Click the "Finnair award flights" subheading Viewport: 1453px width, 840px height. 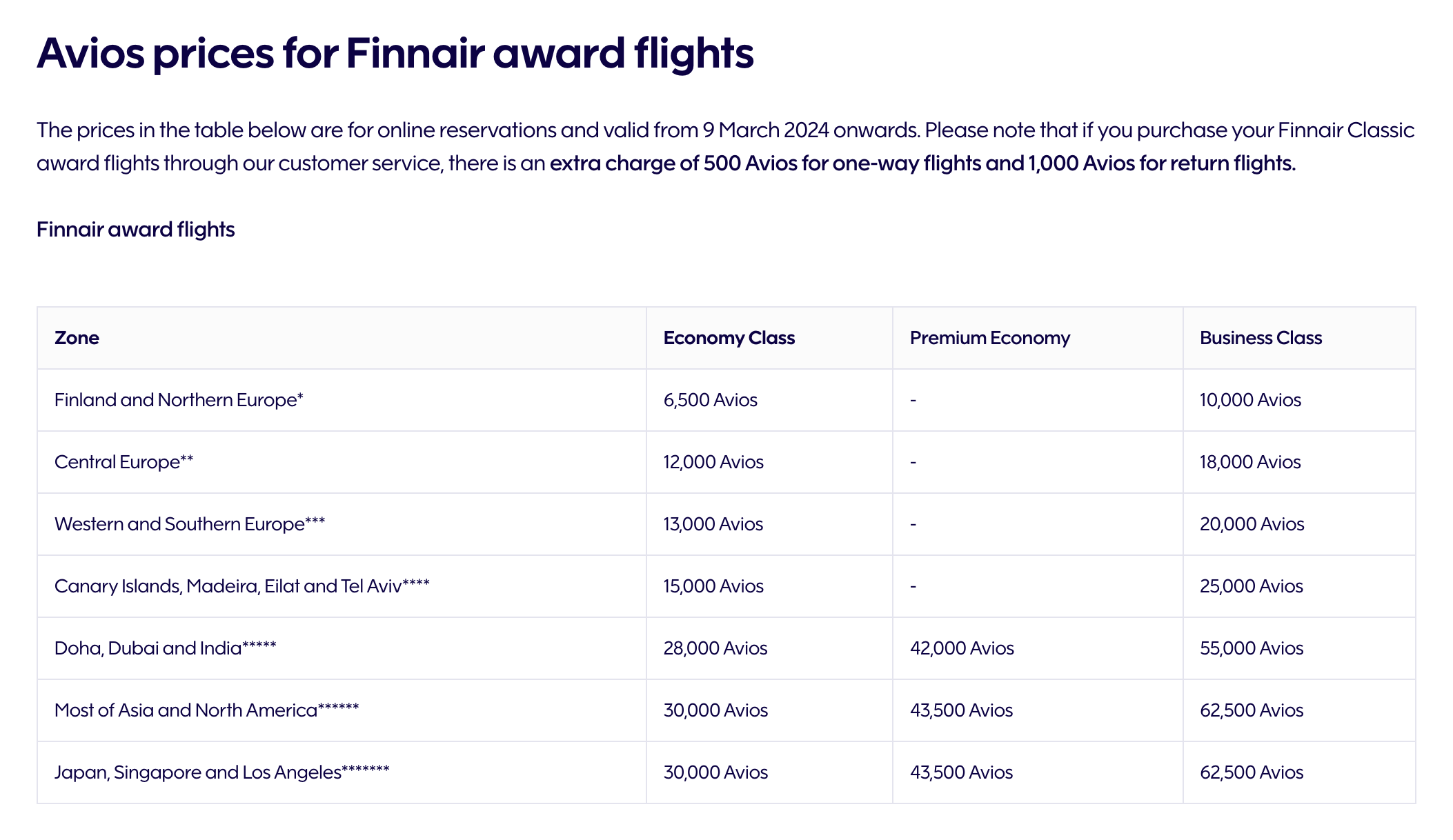click(x=135, y=230)
